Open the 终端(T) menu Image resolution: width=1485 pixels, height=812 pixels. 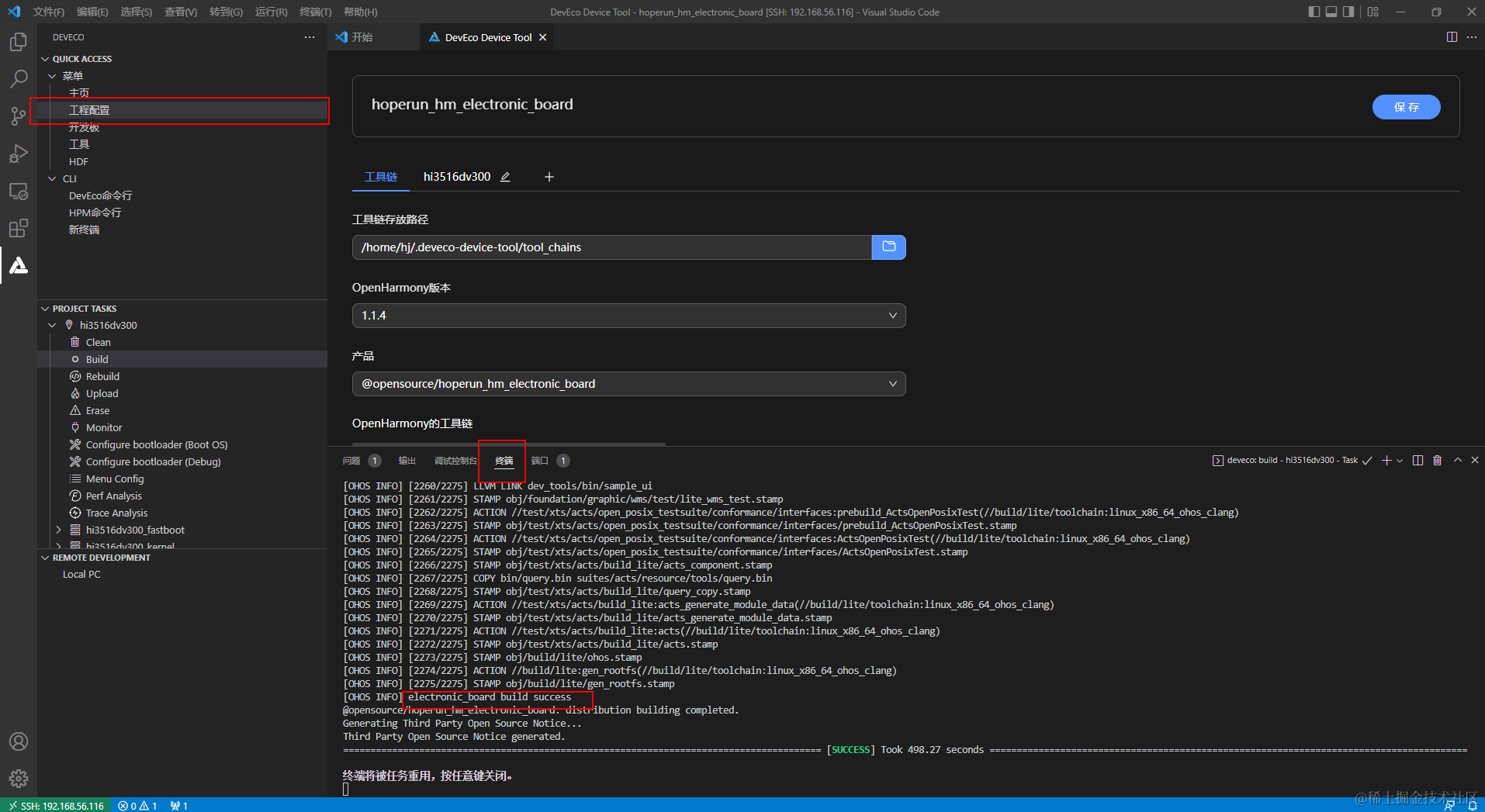click(315, 12)
